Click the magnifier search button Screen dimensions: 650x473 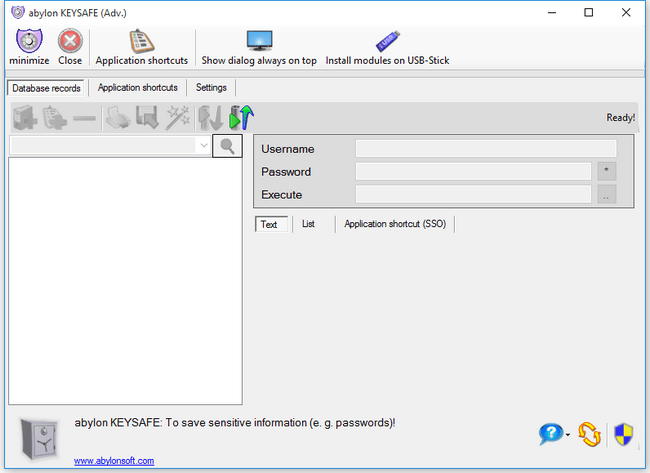(x=227, y=146)
